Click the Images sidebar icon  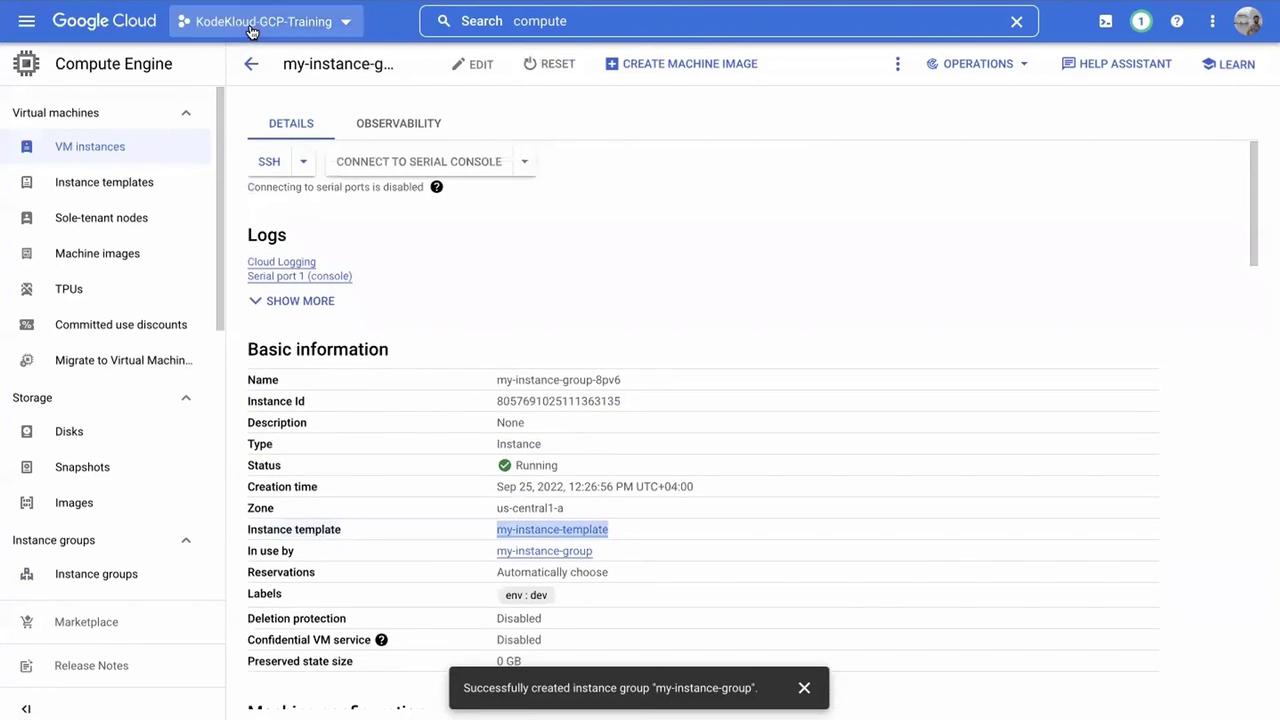click(x=27, y=503)
